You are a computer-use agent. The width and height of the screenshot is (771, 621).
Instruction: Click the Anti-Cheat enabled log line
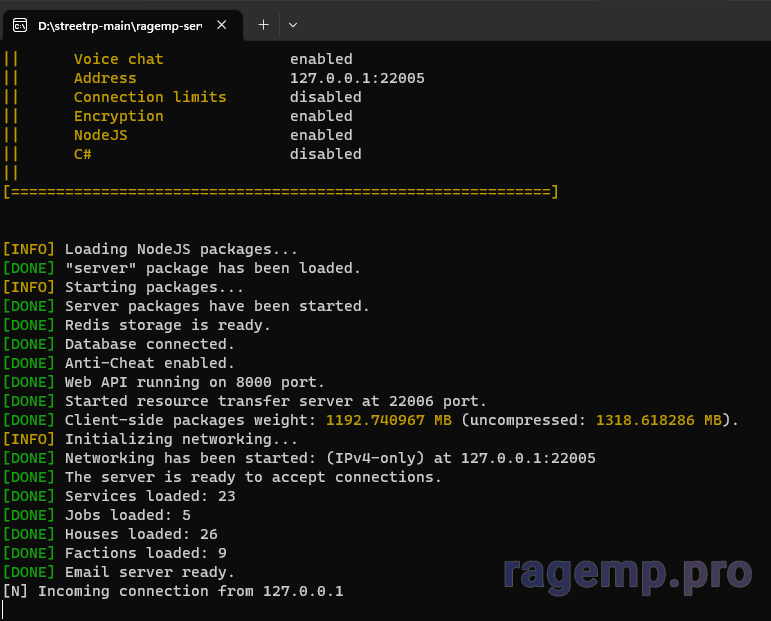coord(150,363)
